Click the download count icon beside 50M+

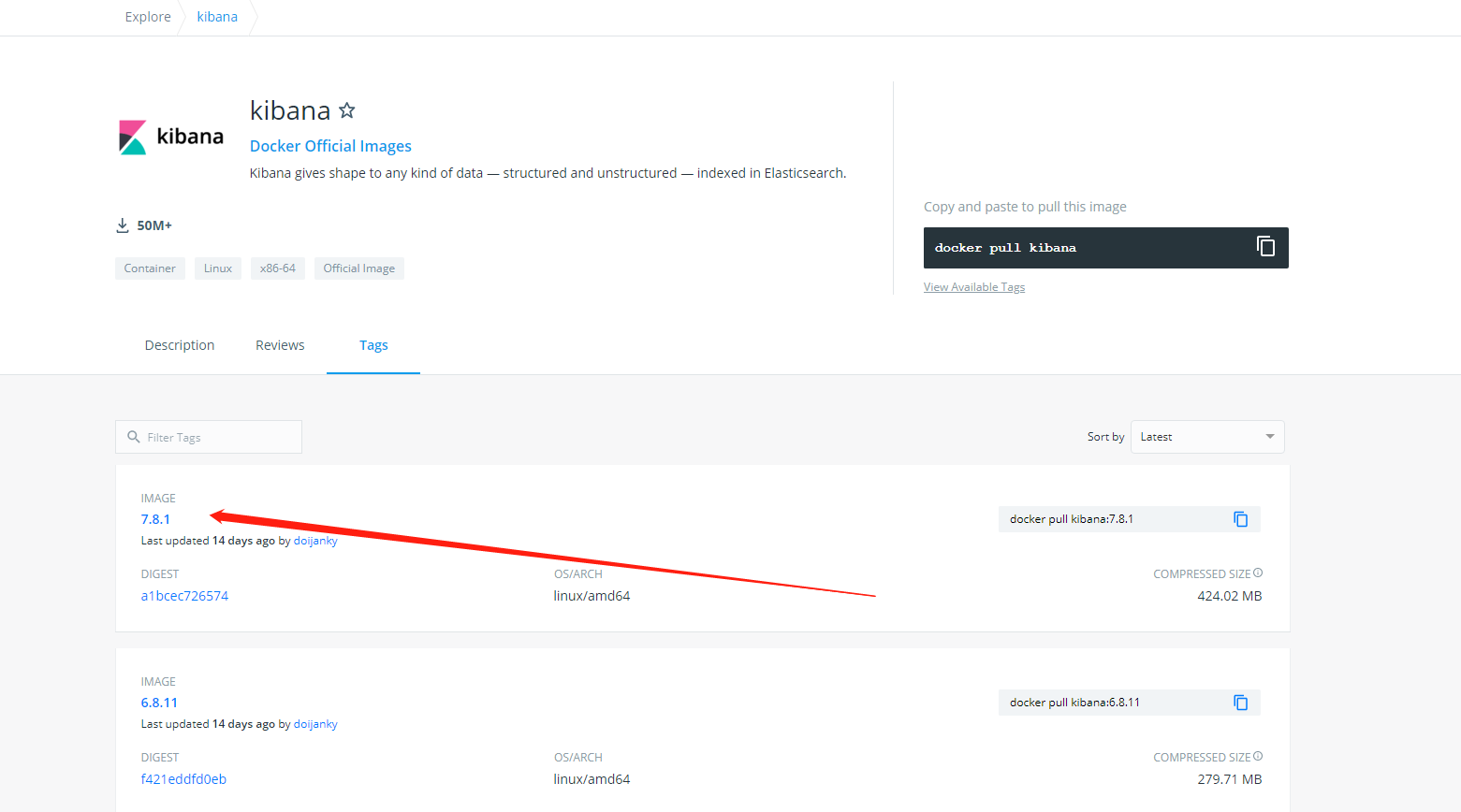point(123,225)
